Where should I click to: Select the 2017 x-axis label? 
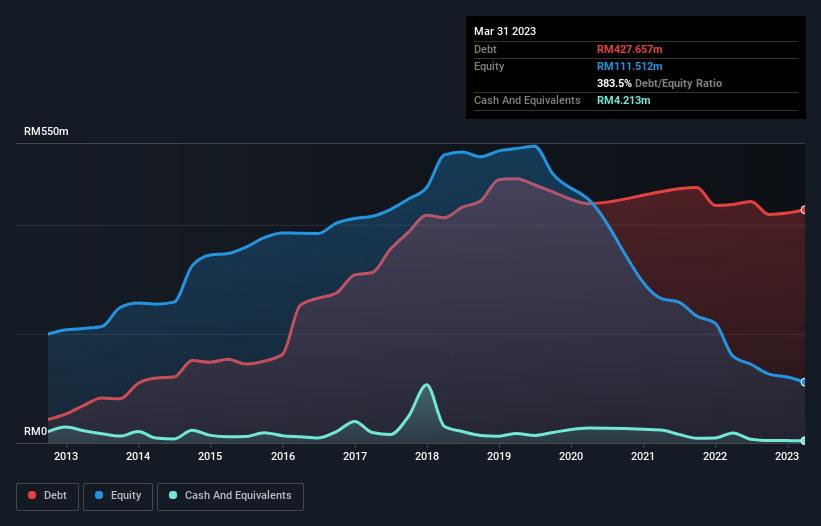click(355, 456)
